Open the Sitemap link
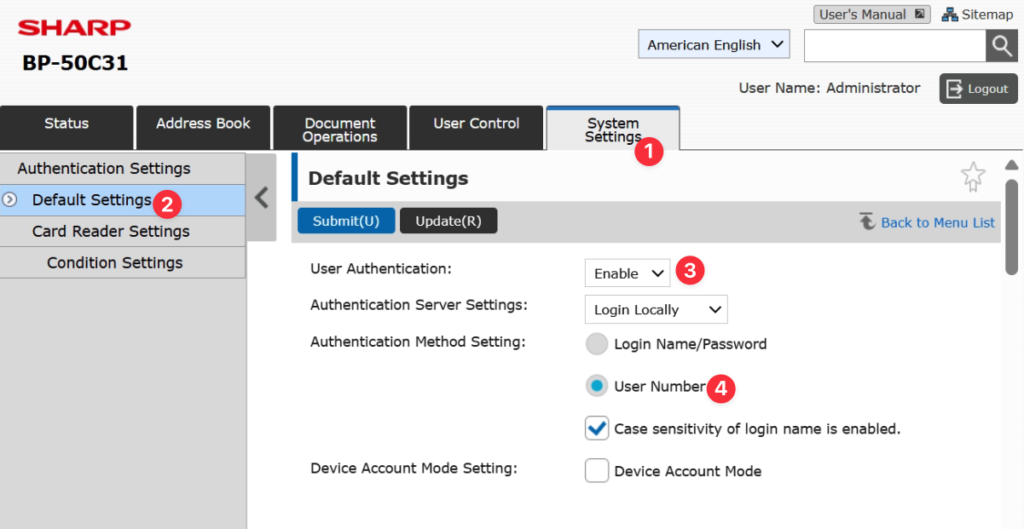The width and height of the screenshot is (1024, 529). click(x=977, y=14)
